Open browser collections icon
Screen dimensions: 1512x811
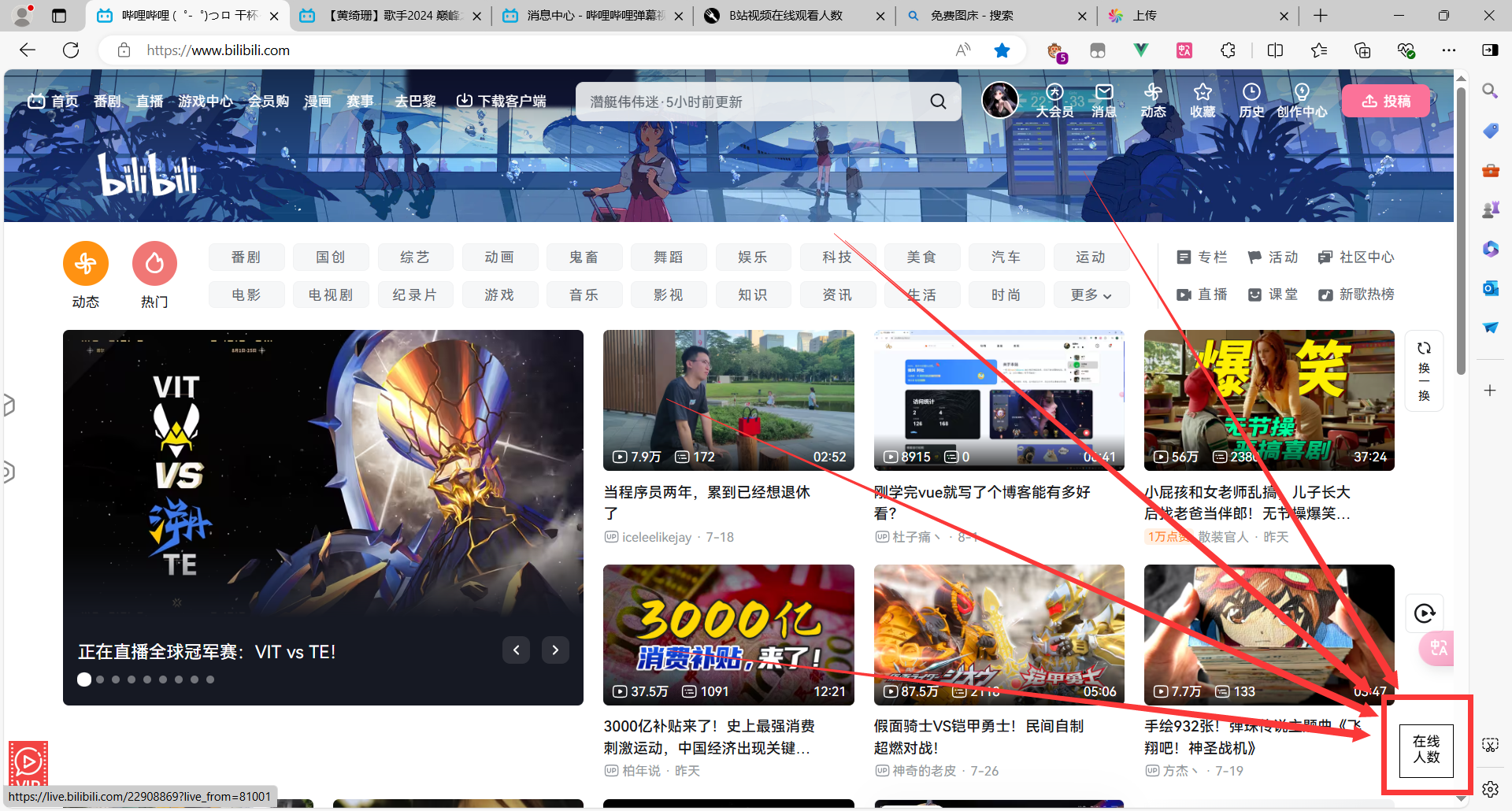[x=1362, y=50]
